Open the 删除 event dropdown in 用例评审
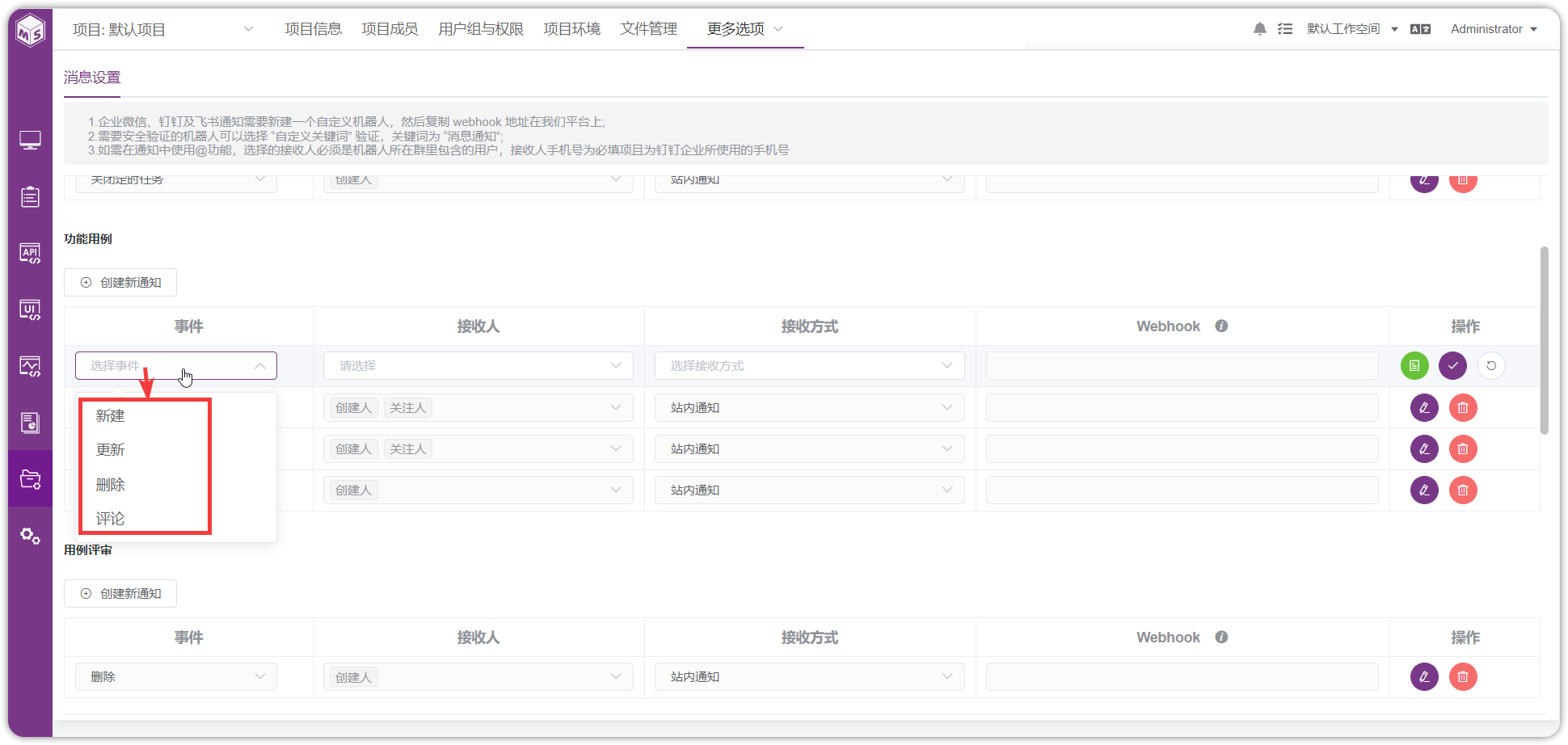1568x745 pixels. (x=176, y=676)
